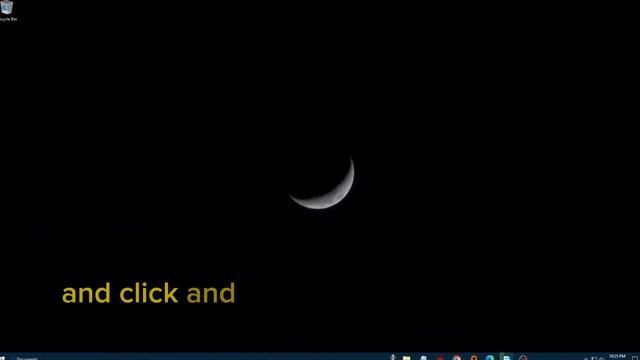The height and width of the screenshot is (360, 640).
Task: Select the Recycle Bin desktop icon
Action: [7, 10]
